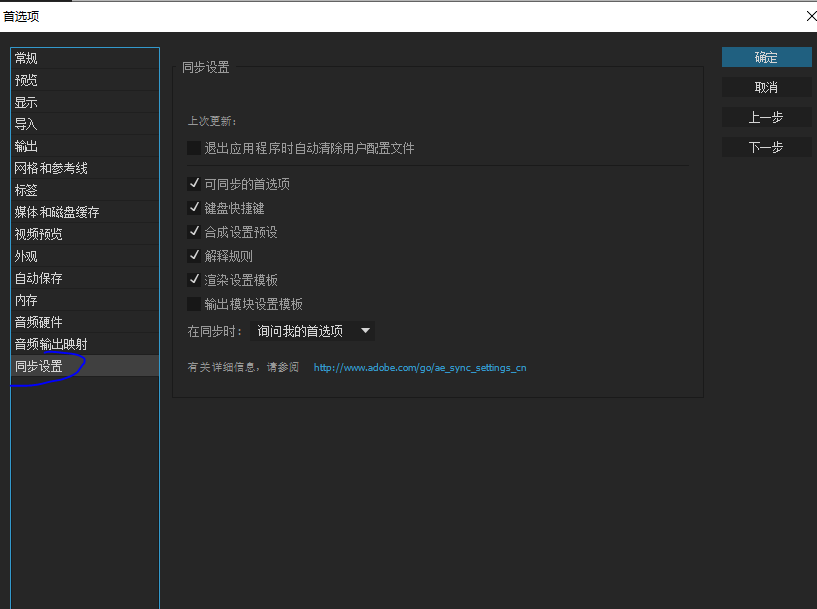Uncheck the 渲染设置模板 option
This screenshot has width=817, height=609.
(194, 280)
